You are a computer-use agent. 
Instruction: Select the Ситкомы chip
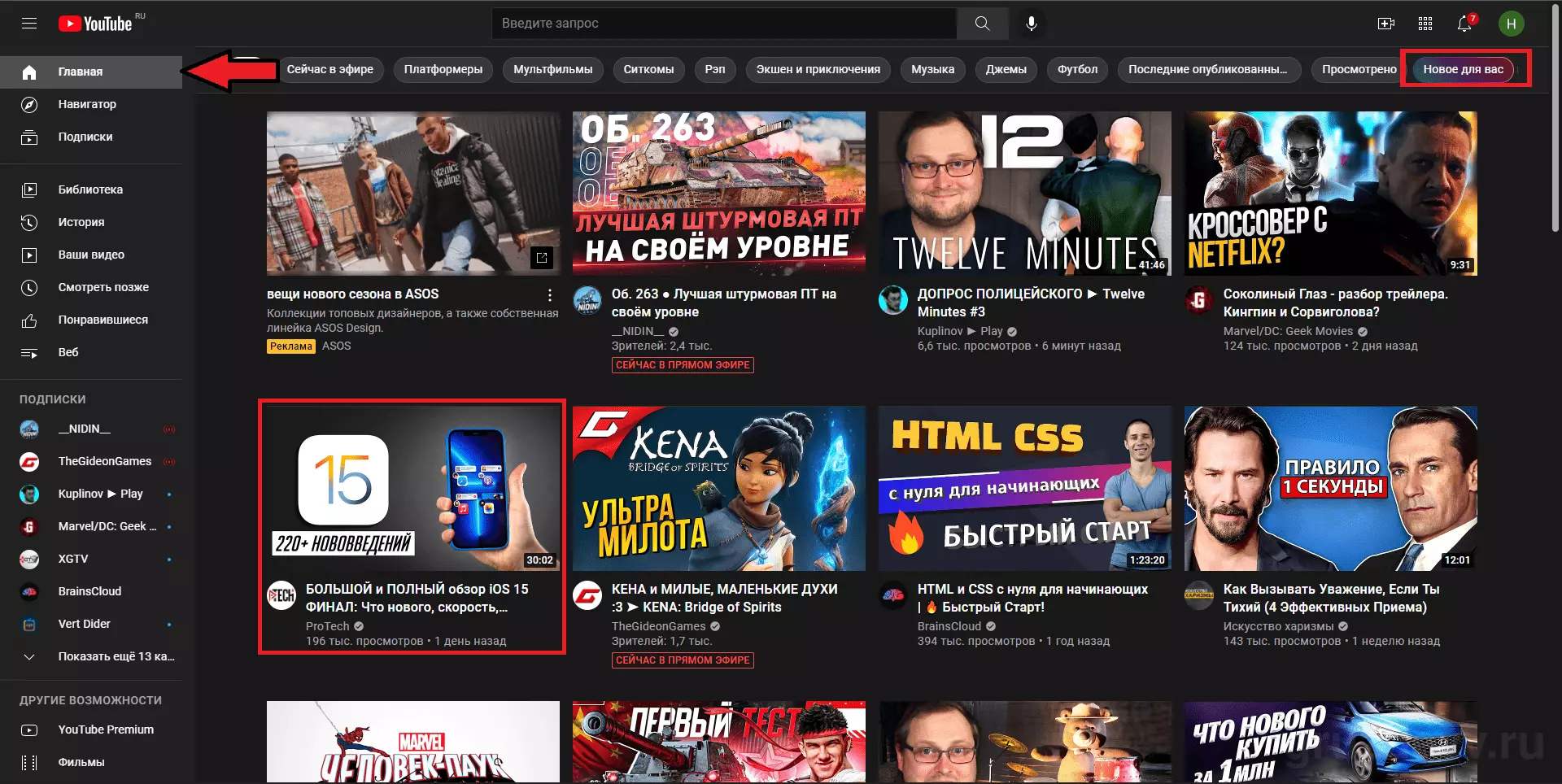coord(648,69)
